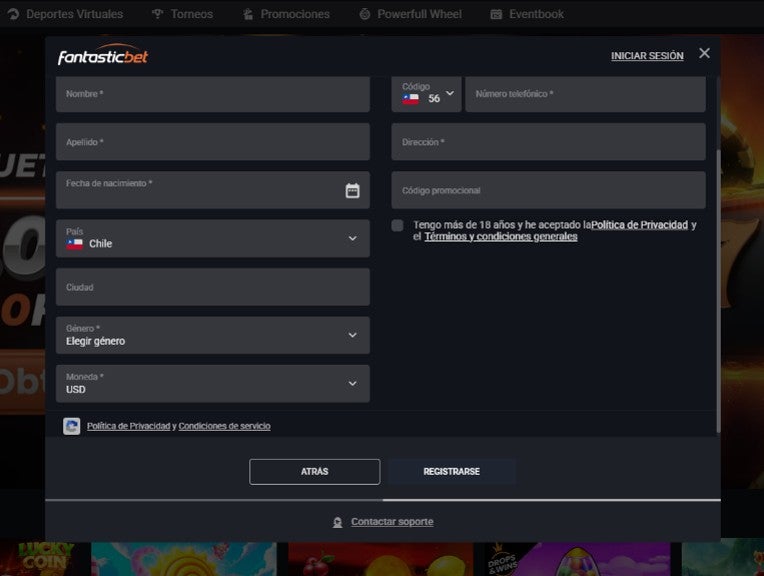Open Política de Privacidad link beside checkbox
Image resolution: width=764 pixels, height=576 pixels.
pos(639,225)
